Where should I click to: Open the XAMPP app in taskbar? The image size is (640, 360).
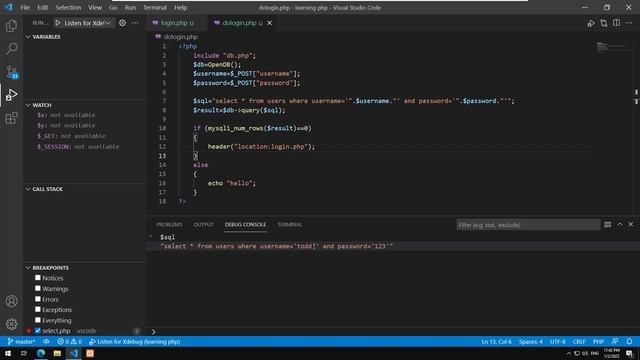[x=90, y=353]
